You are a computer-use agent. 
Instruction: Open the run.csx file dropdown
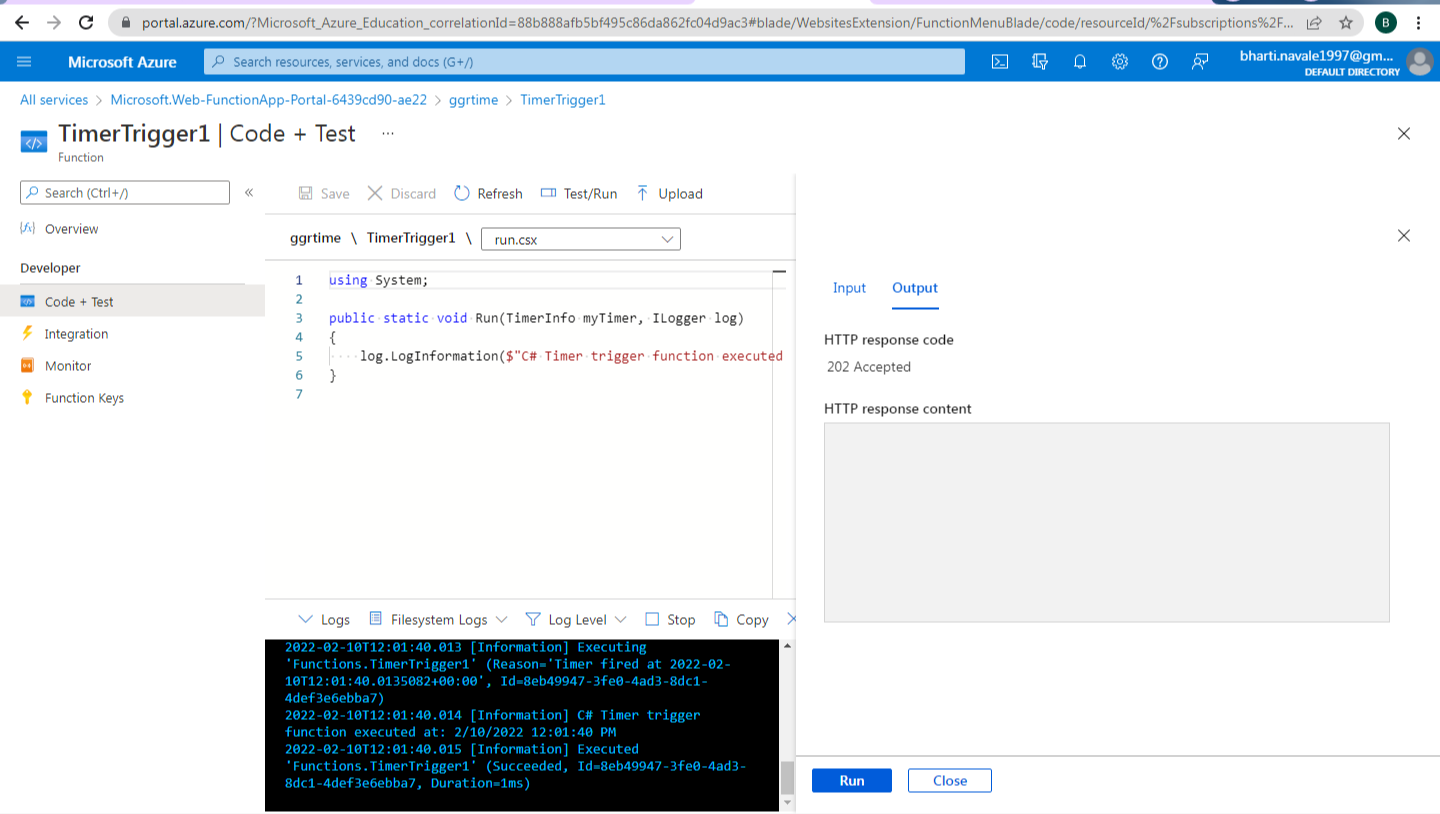pyautogui.click(x=581, y=239)
